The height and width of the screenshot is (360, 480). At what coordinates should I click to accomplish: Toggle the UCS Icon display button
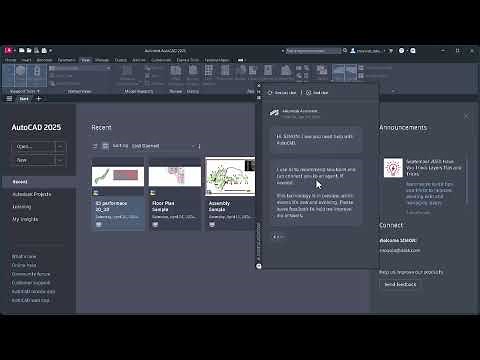(x=8, y=76)
